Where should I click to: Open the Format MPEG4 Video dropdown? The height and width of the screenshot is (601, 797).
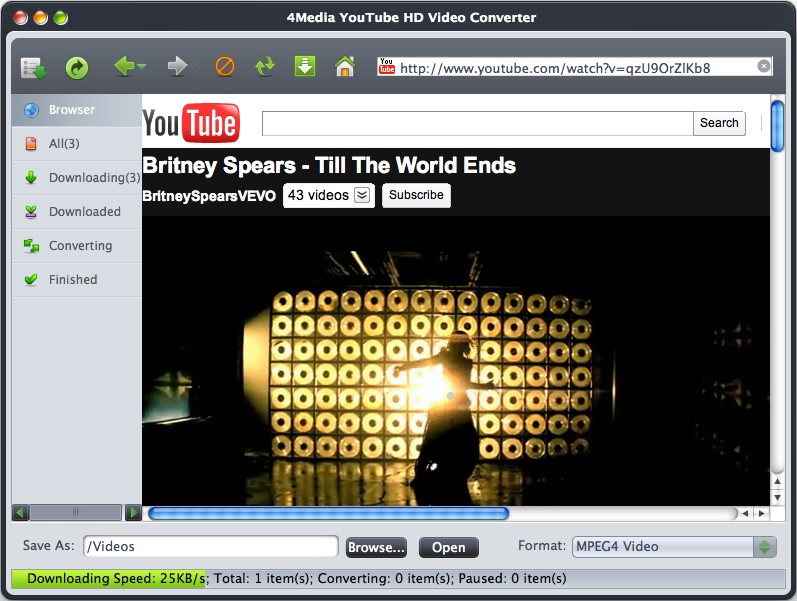[675, 547]
